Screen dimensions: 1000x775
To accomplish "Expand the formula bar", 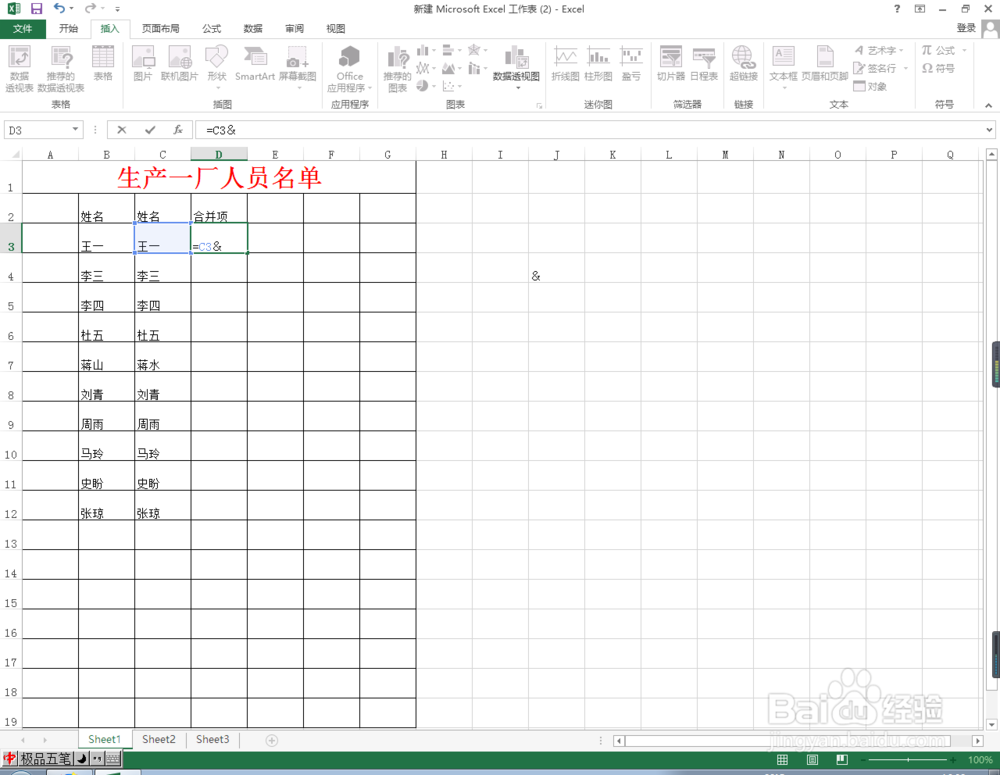I will pos(989,130).
